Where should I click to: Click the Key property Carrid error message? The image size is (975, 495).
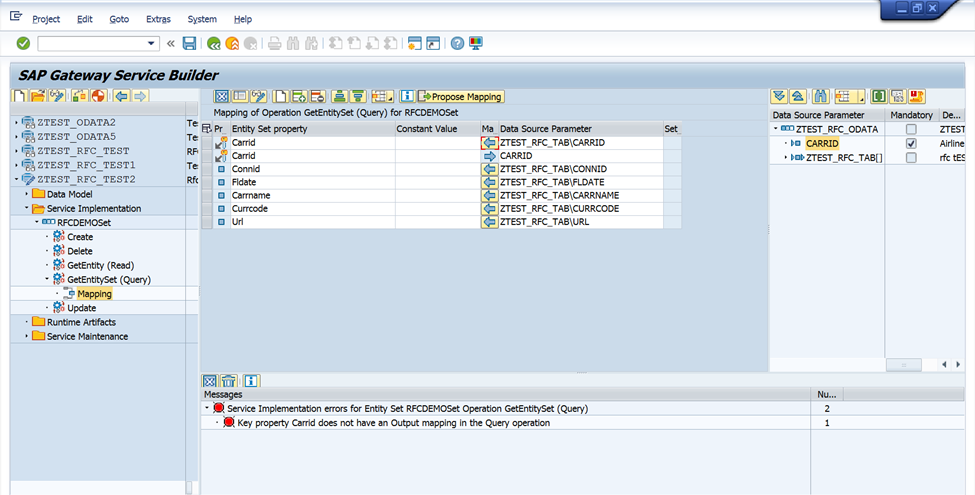click(394, 423)
